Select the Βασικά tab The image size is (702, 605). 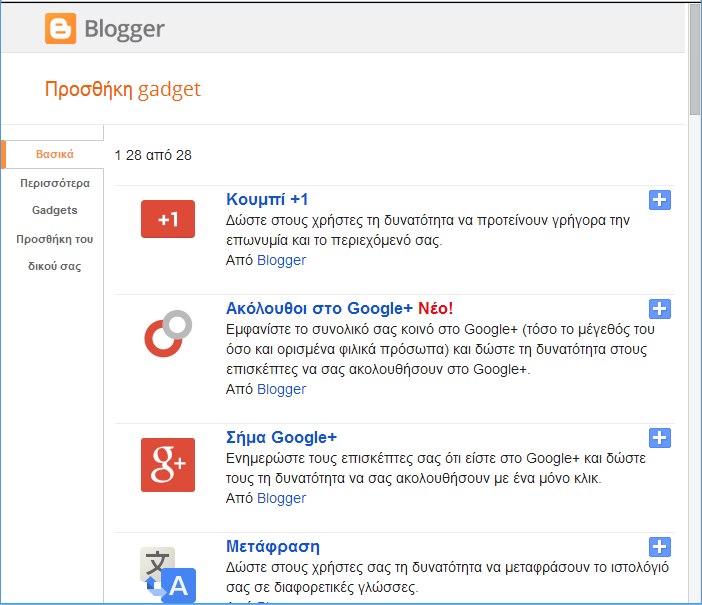point(55,154)
